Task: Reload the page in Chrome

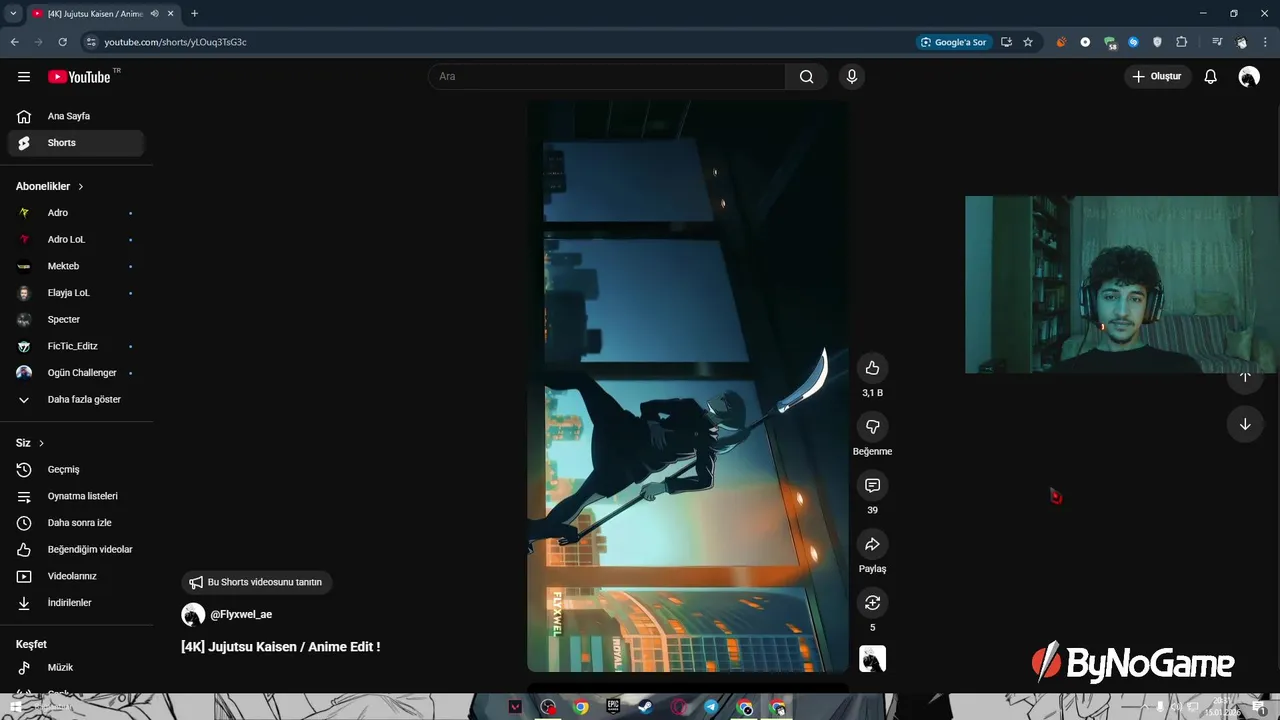Action: pyautogui.click(x=62, y=42)
